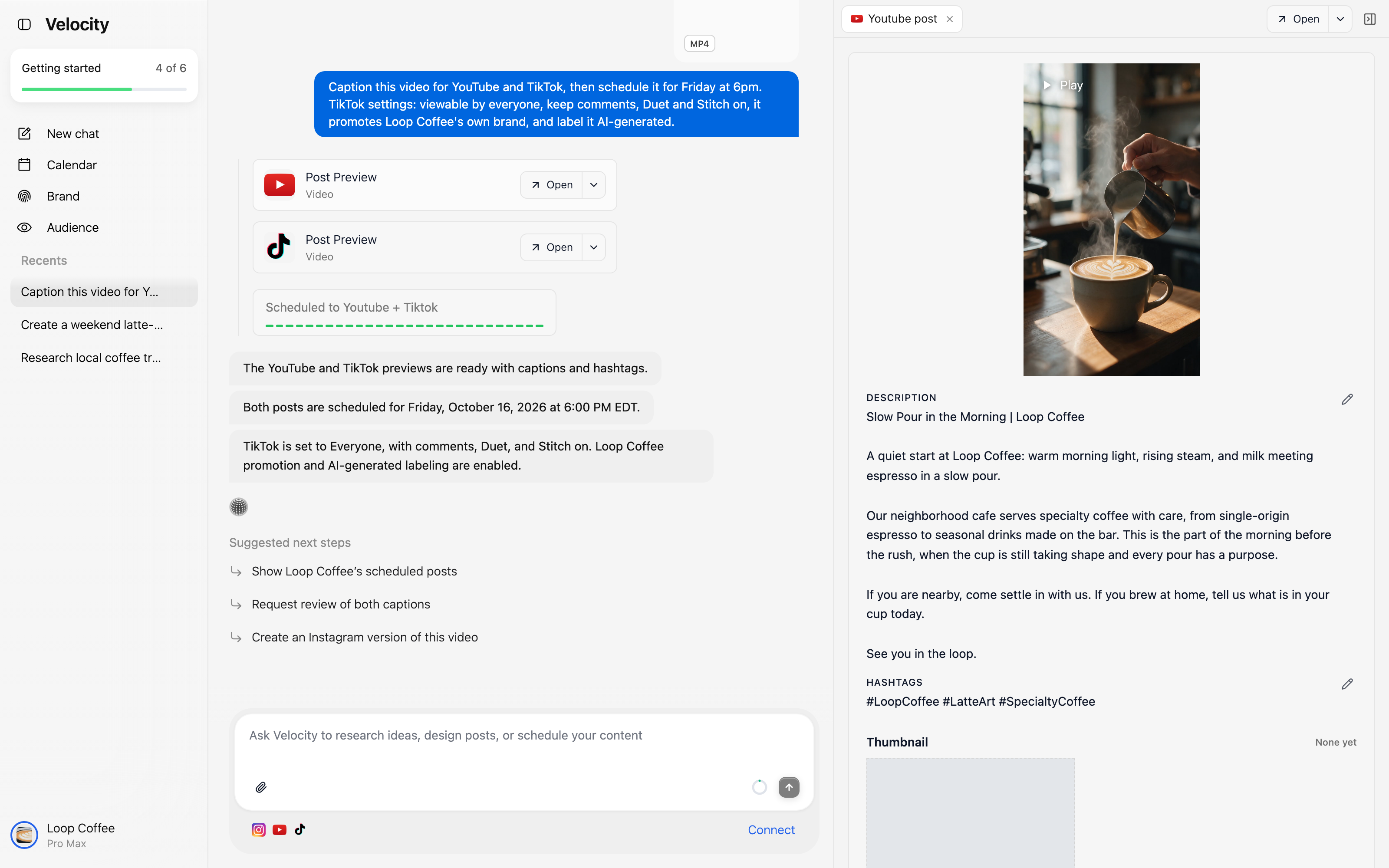Expand dropdown next to TikTok preview Open

594,247
